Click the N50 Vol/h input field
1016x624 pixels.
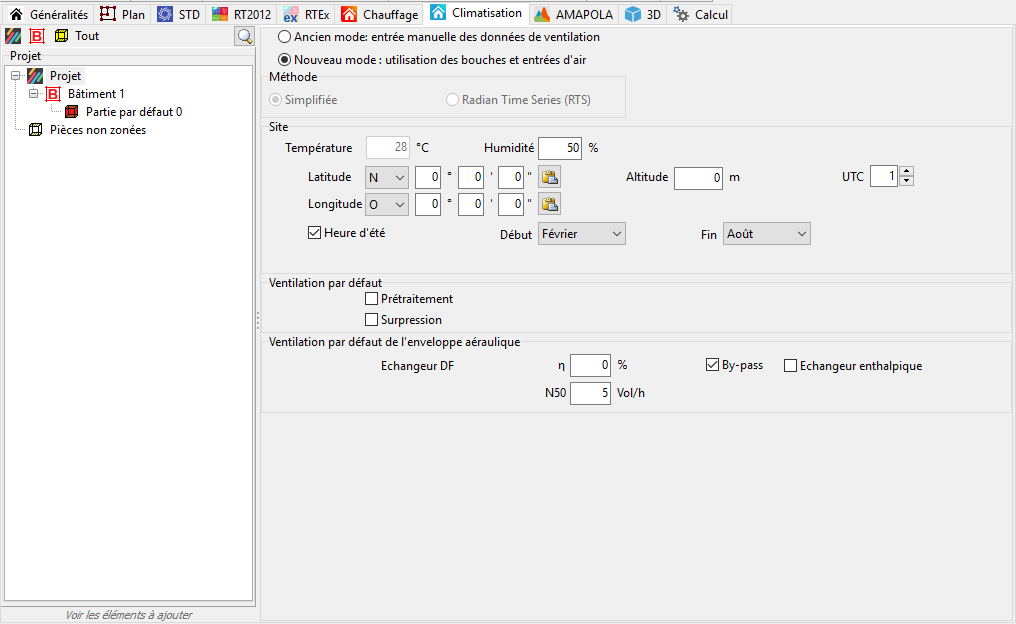click(590, 393)
